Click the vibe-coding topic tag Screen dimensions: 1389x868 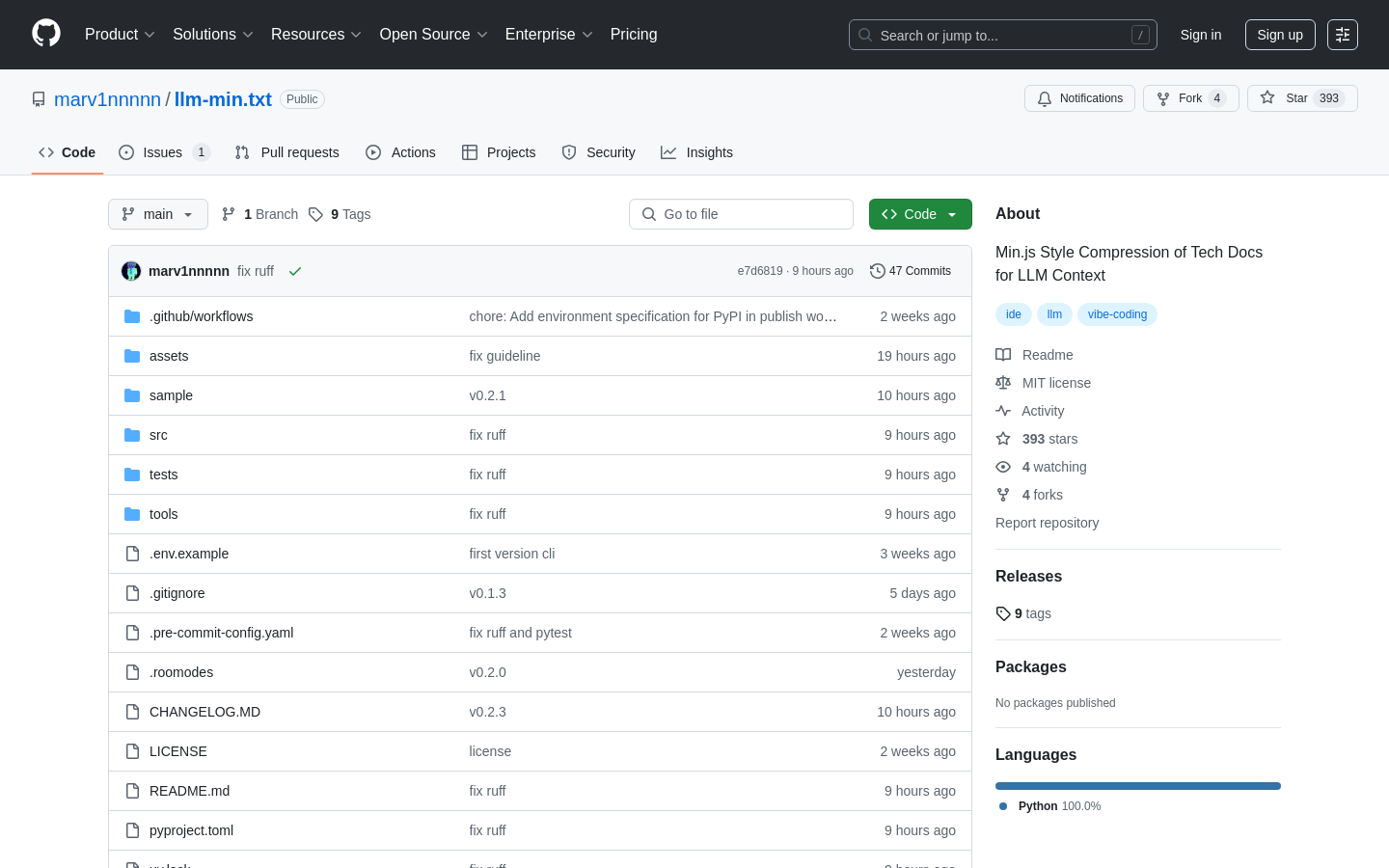[1117, 314]
